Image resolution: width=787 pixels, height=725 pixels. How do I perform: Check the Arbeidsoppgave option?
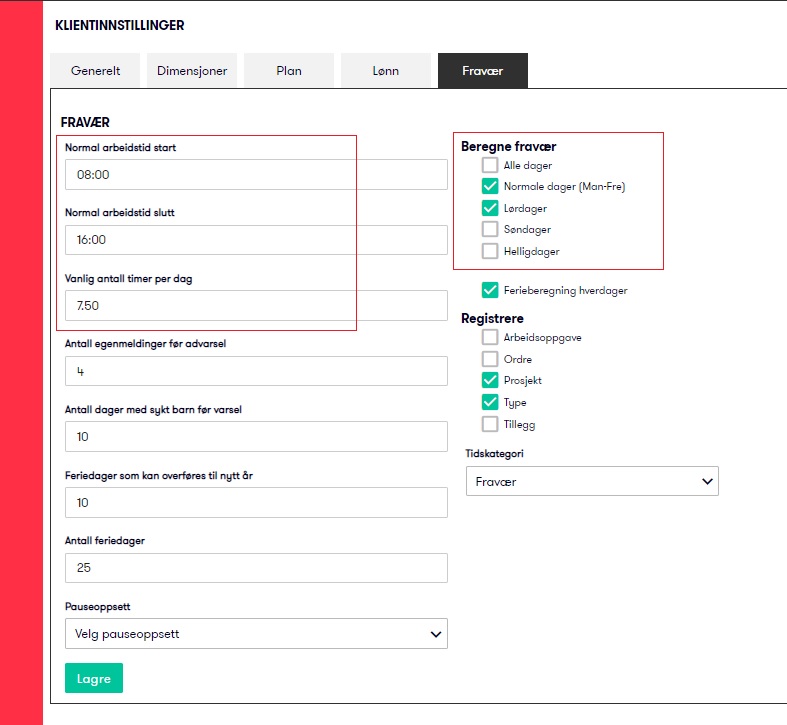(490, 337)
